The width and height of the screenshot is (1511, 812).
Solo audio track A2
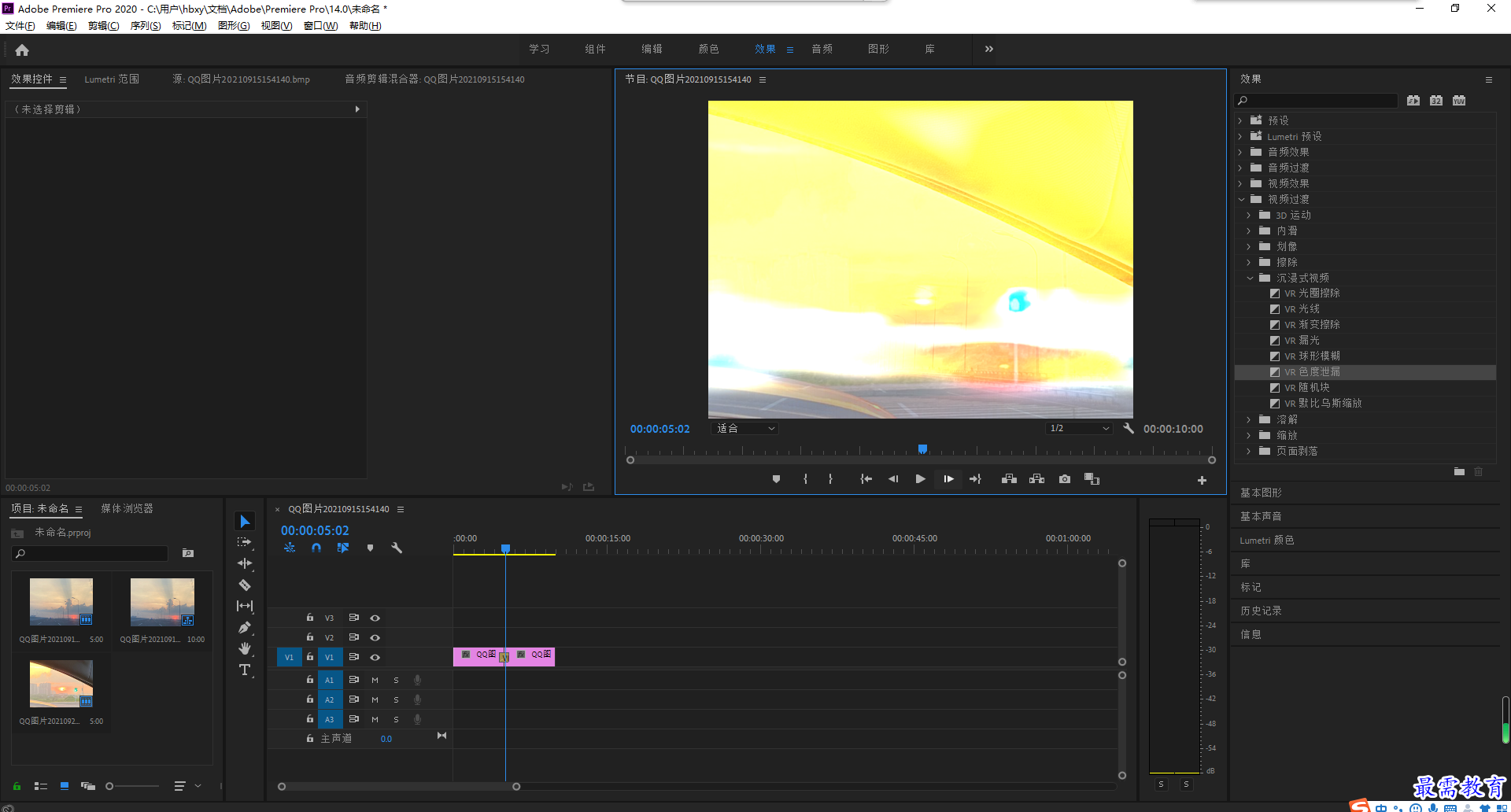pos(396,699)
